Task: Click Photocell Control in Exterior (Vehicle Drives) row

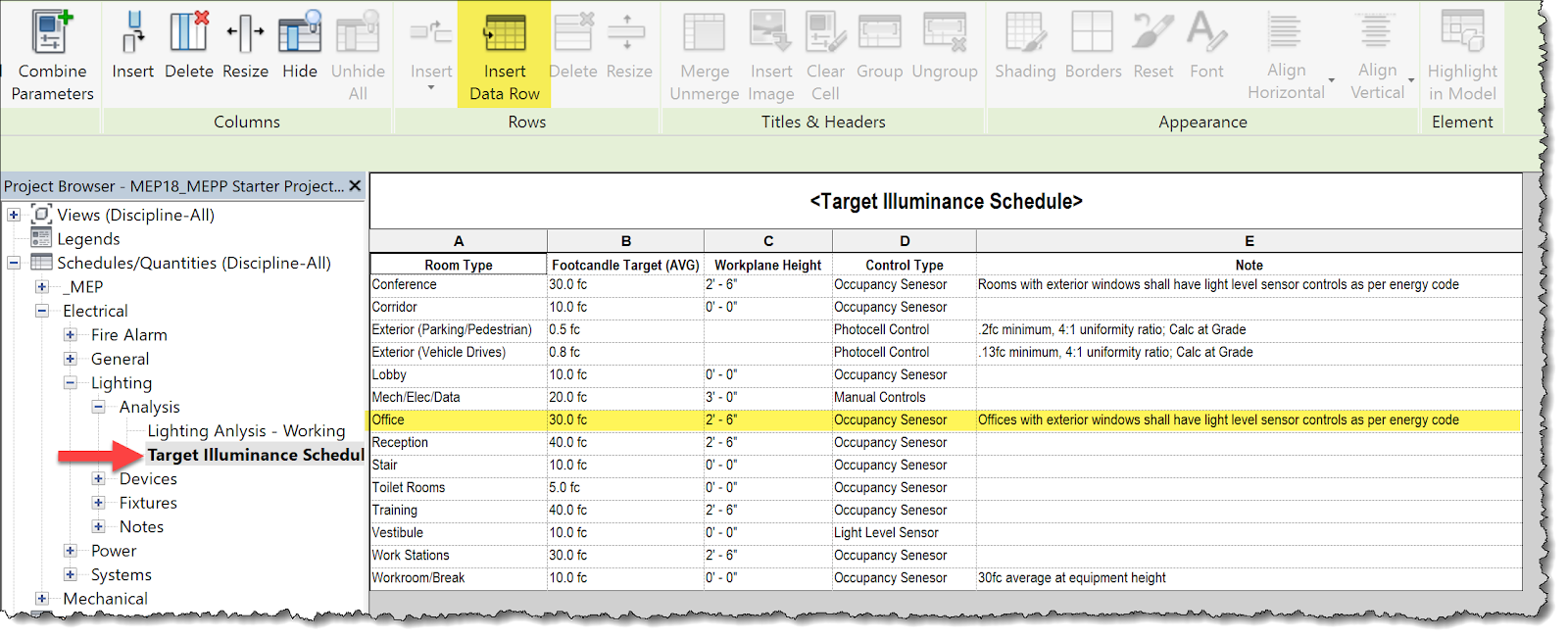Action: coord(905,353)
